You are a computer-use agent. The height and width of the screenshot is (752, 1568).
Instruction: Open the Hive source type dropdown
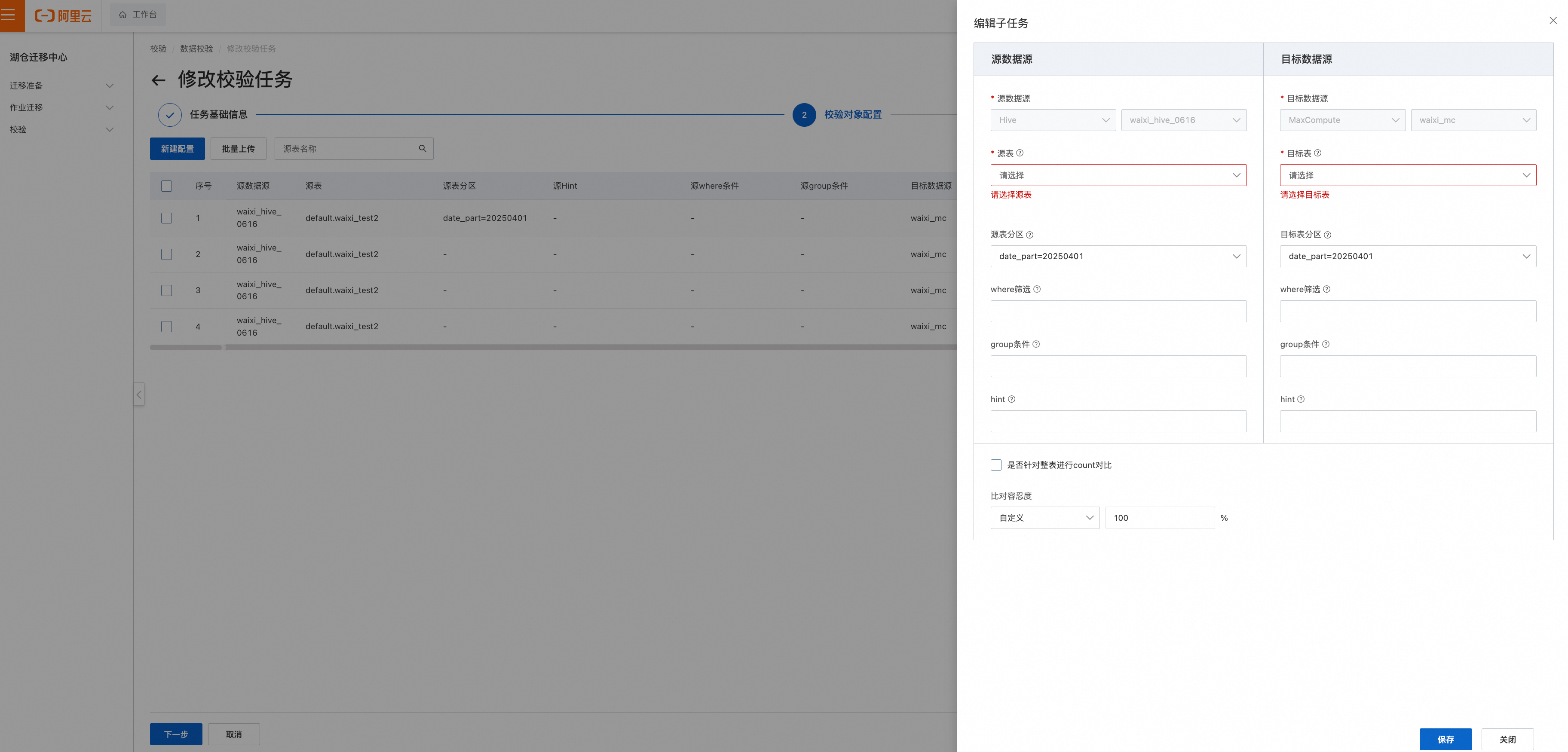pos(1053,120)
